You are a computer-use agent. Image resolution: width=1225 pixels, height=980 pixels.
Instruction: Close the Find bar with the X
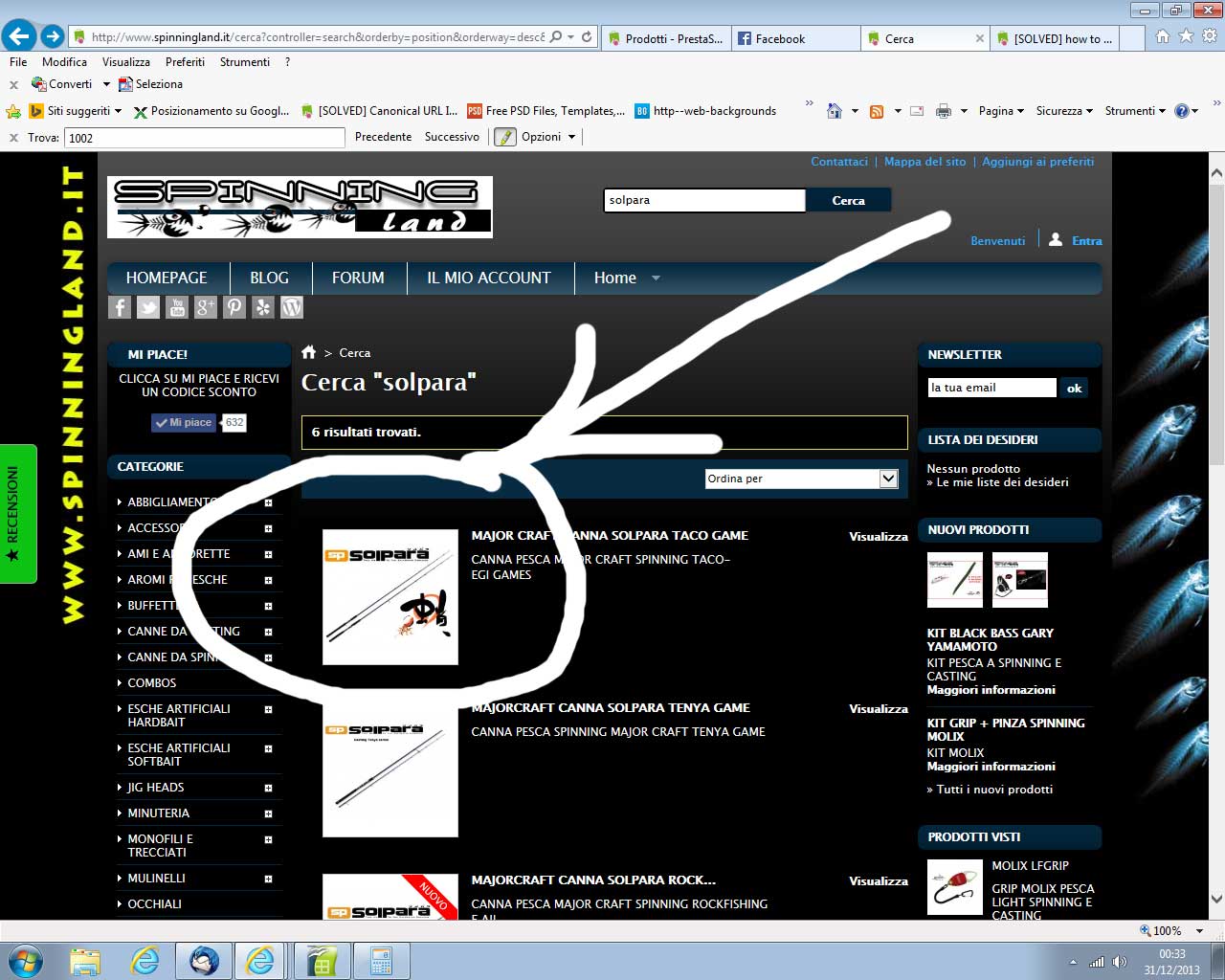point(13,138)
